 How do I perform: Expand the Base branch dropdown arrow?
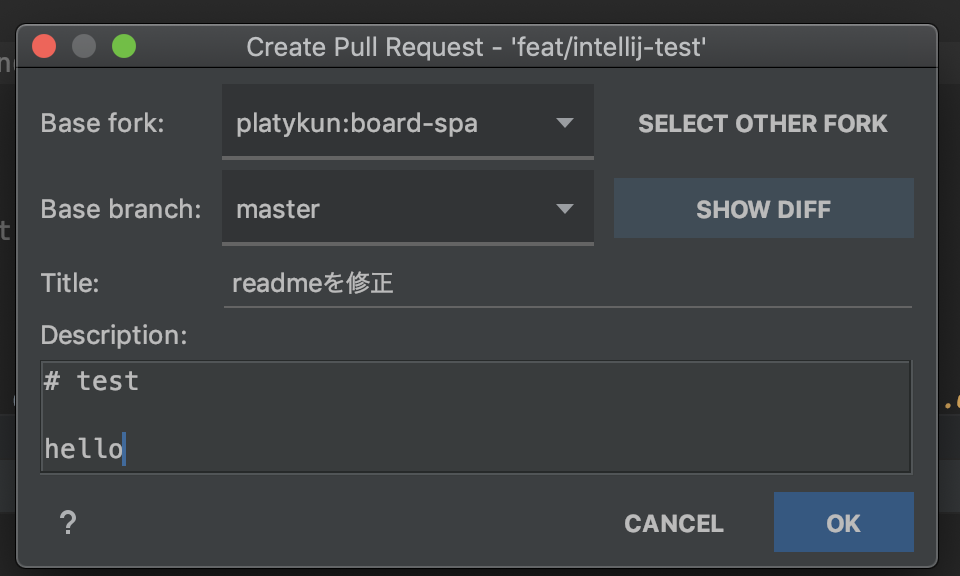[x=564, y=209]
